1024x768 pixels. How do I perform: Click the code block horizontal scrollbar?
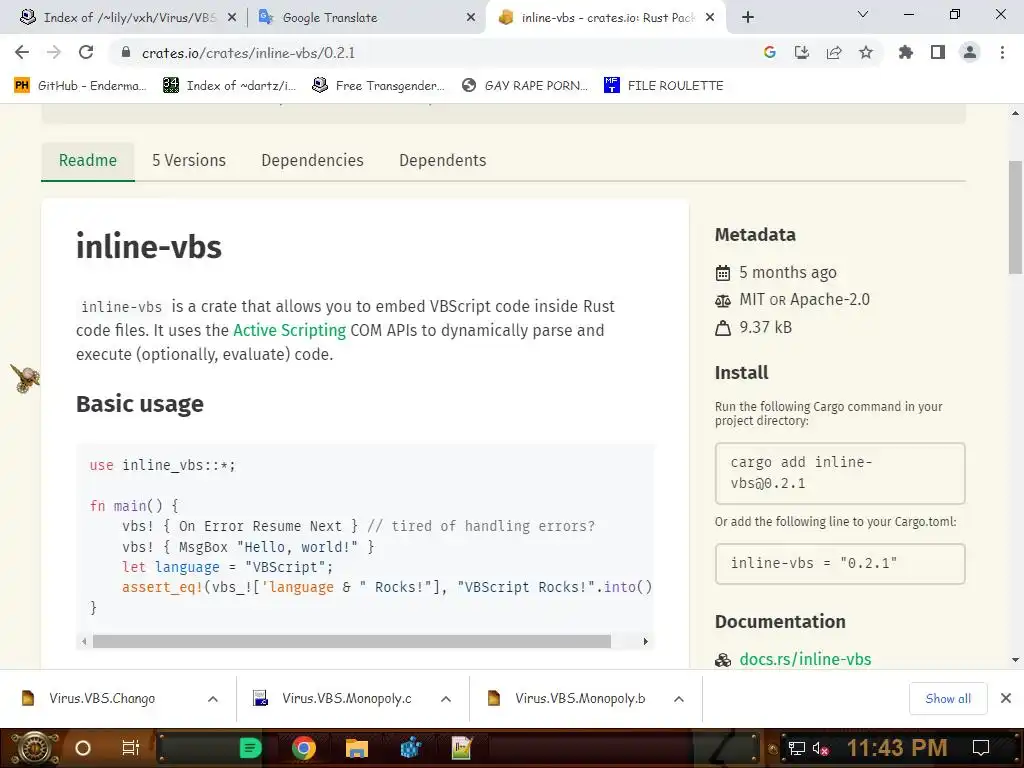pos(351,641)
